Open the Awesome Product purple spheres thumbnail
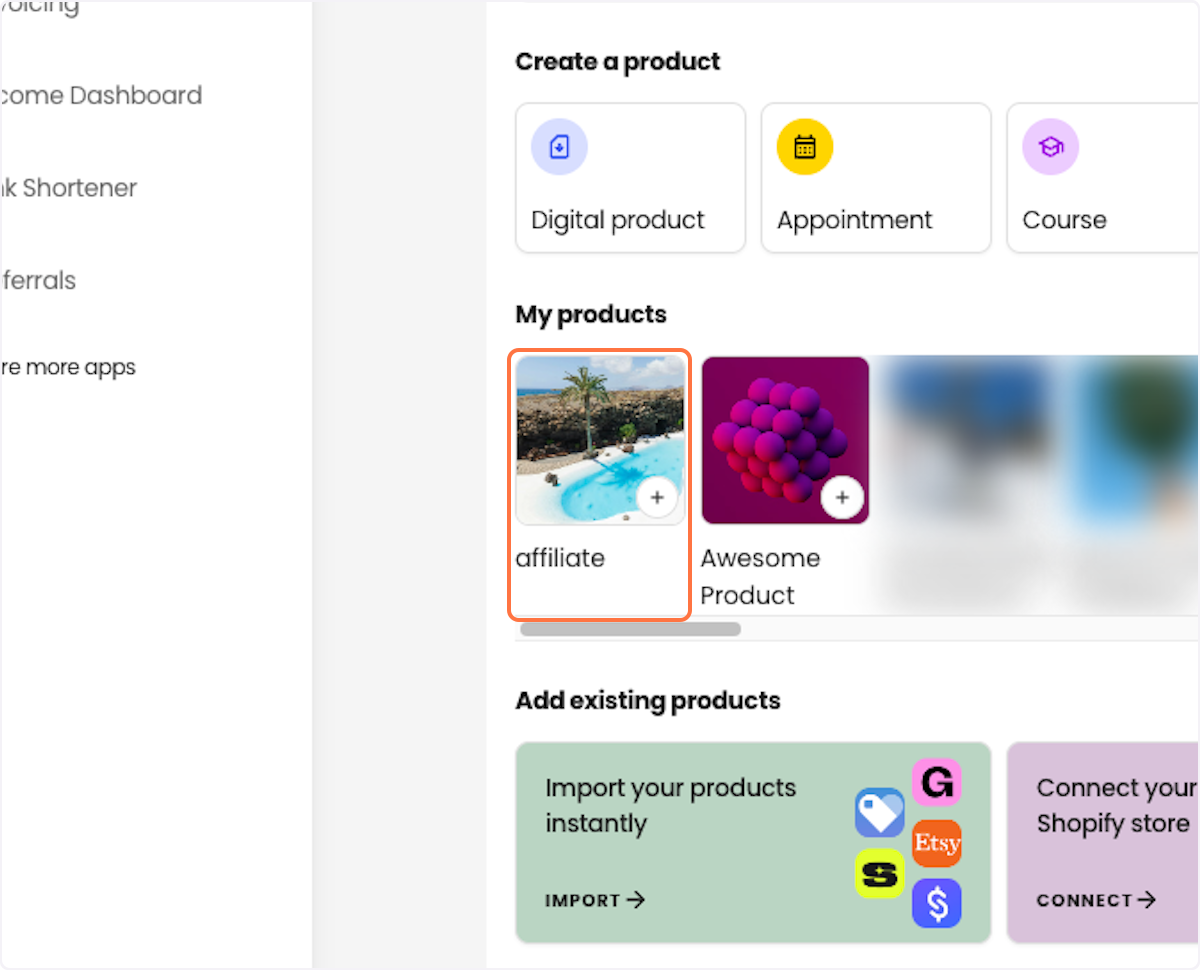The image size is (1200, 970). [x=785, y=440]
